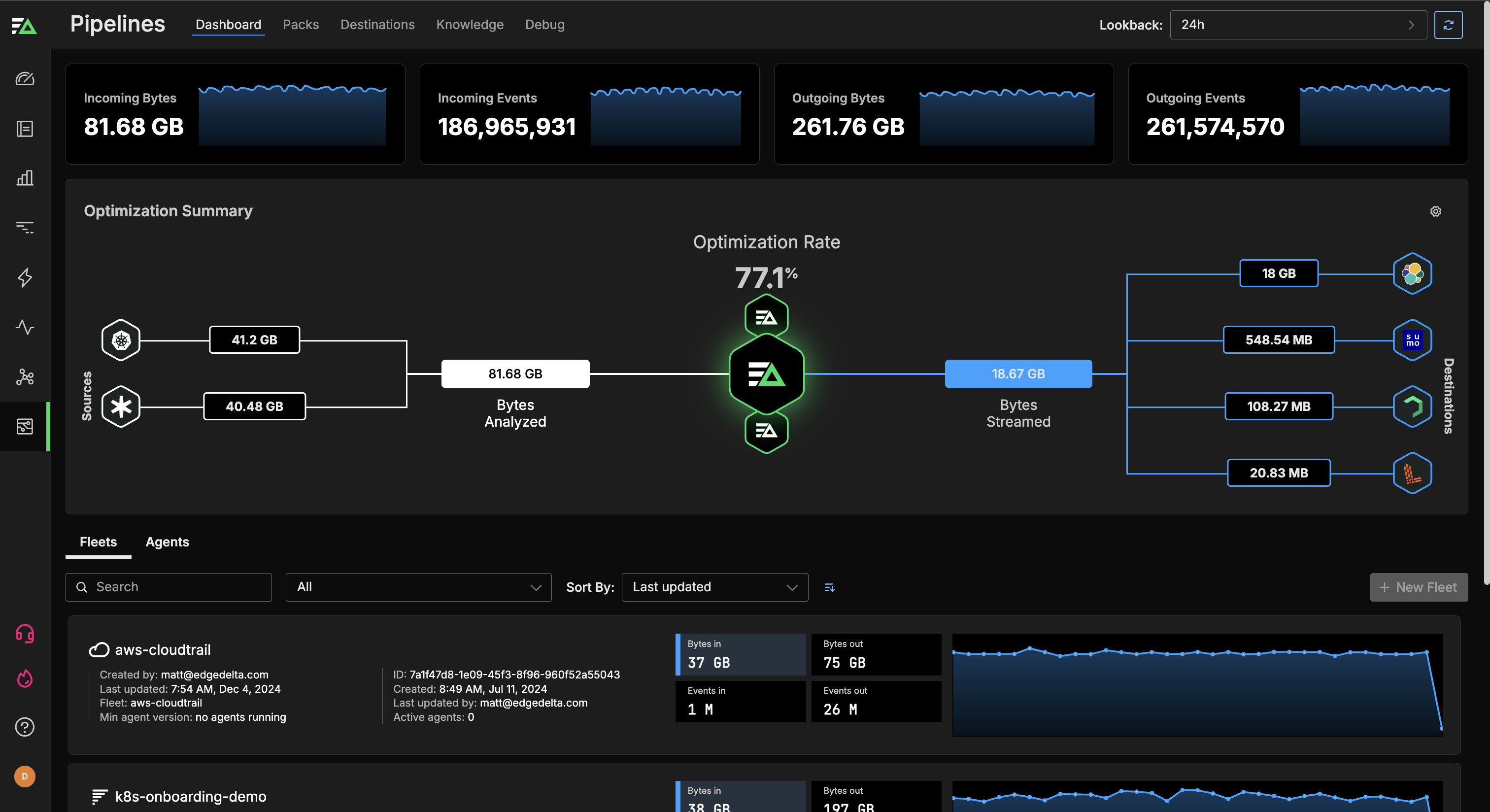Viewport: 1490px width, 812px height.
Task: Open Optimization Summary settings gear
Action: point(1435,211)
